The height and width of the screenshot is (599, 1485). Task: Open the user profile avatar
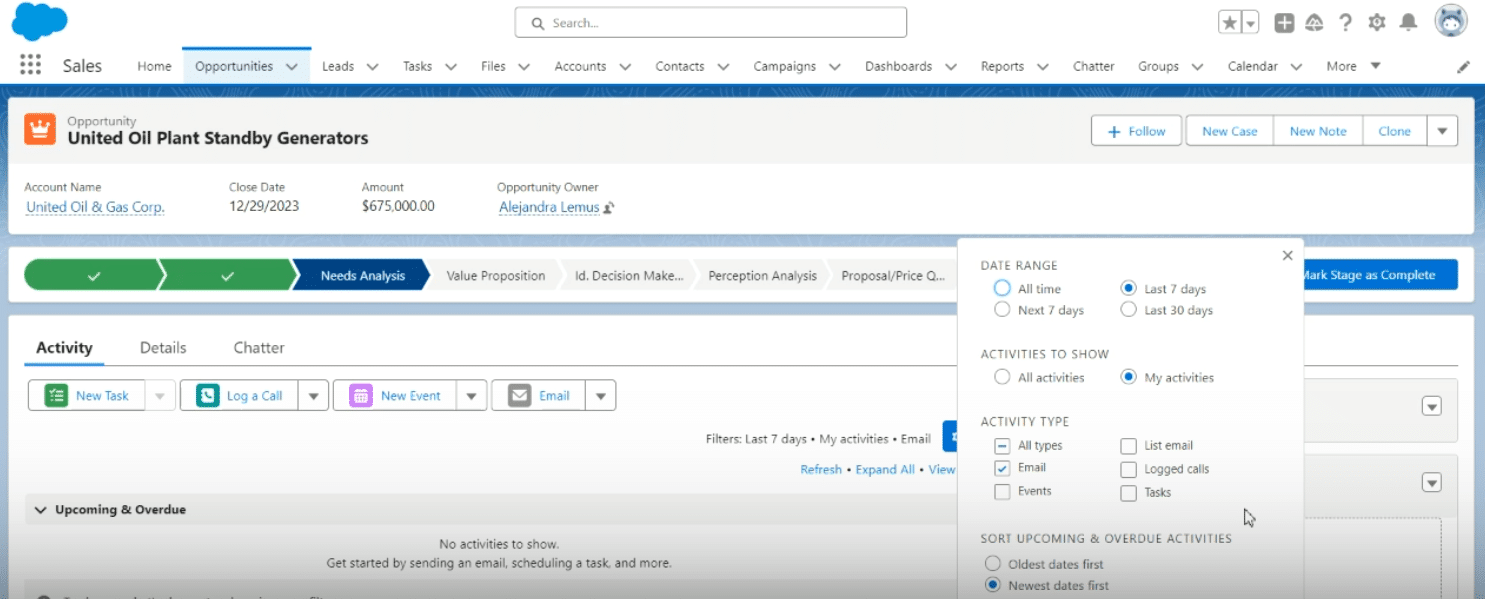[1451, 21]
